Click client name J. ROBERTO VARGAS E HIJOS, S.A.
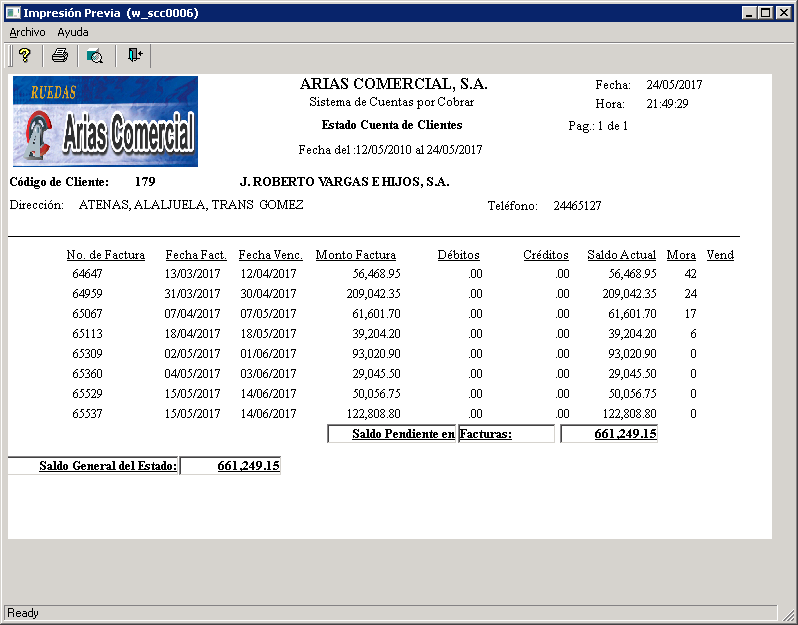Viewport: 798px width, 625px height. pyautogui.click(x=345, y=182)
